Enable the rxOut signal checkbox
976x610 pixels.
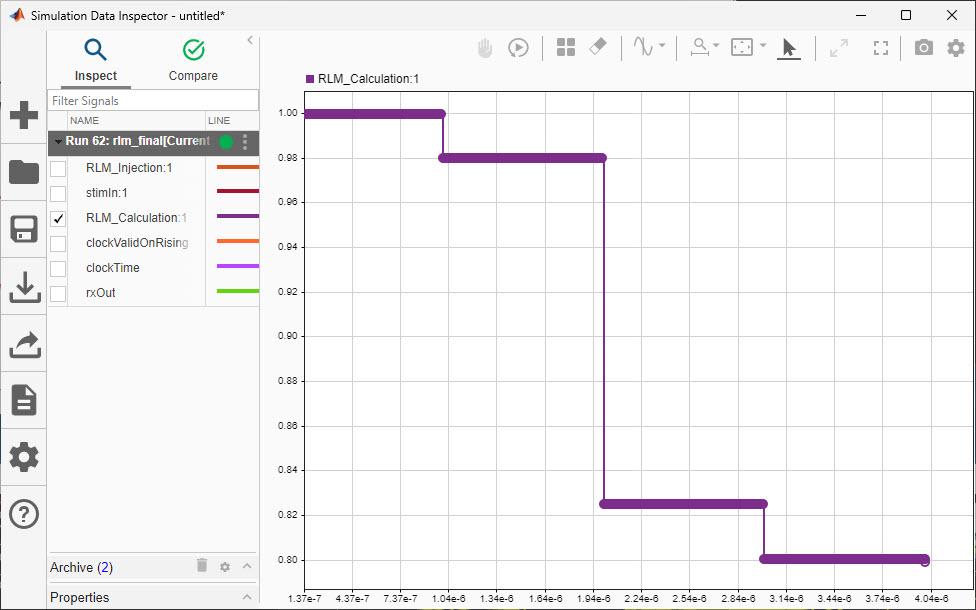pyautogui.click(x=57, y=292)
